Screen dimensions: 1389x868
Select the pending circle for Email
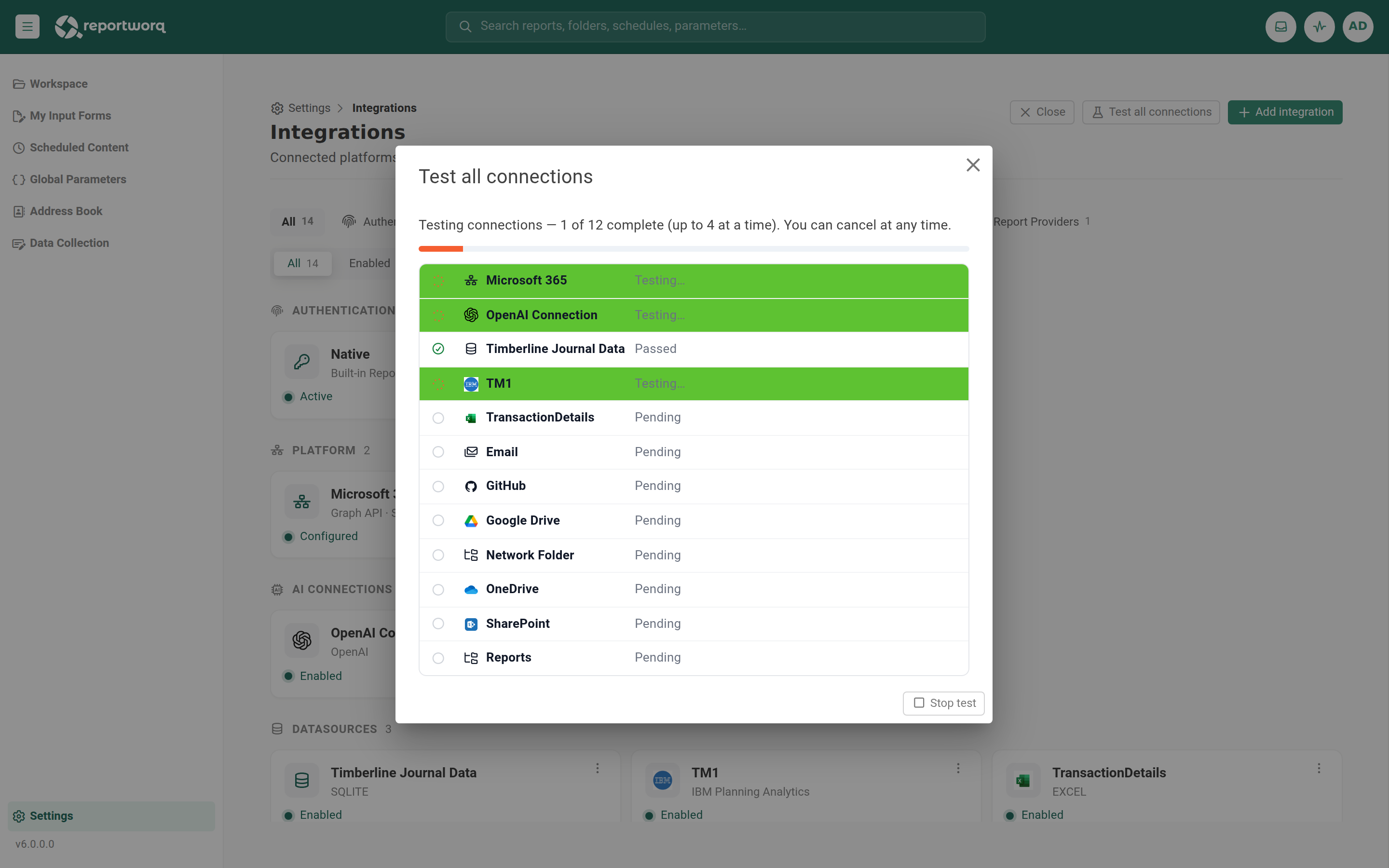point(438,452)
